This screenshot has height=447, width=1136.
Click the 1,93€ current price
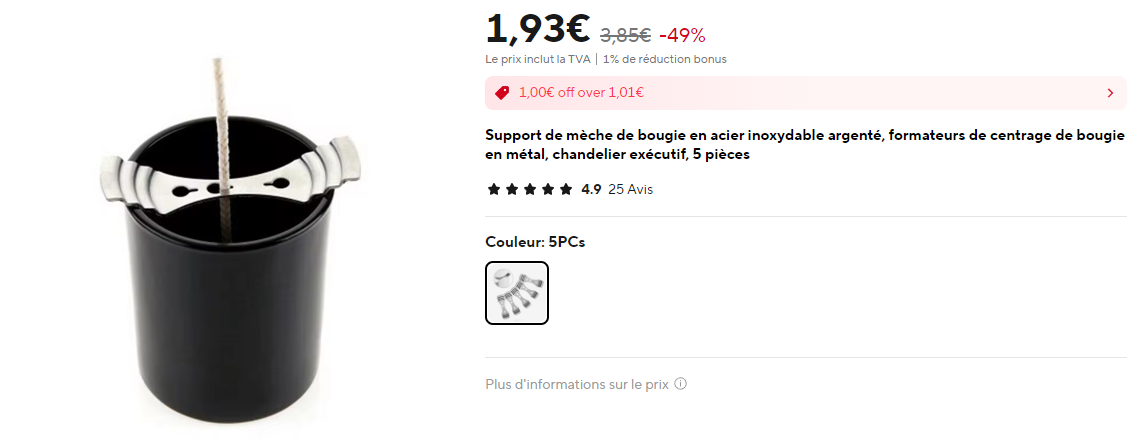pyautogui.click(x=538, y=30)
